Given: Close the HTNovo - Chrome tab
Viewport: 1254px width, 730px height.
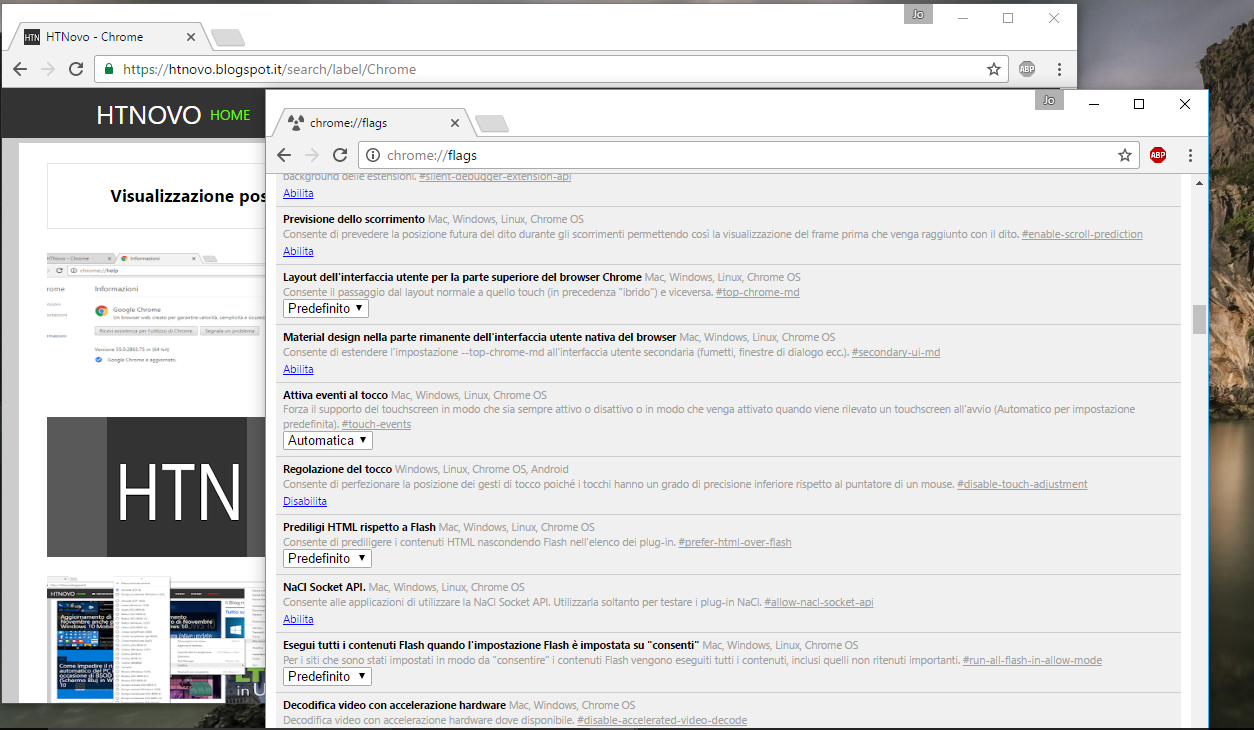Looking at the screenshot, I should (x=191, y=37).
